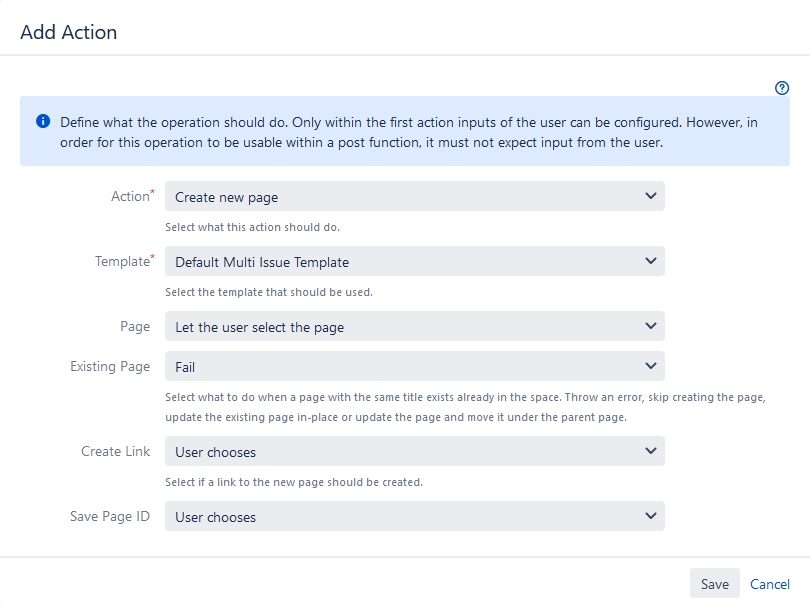Click the chevron arrow of Existing Page field
This screenshot has height=607, width=810.
(x=651, y=366)
